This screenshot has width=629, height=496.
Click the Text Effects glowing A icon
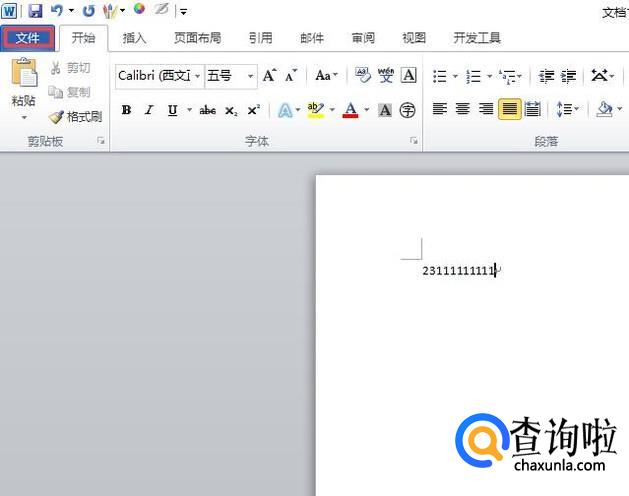285,110
